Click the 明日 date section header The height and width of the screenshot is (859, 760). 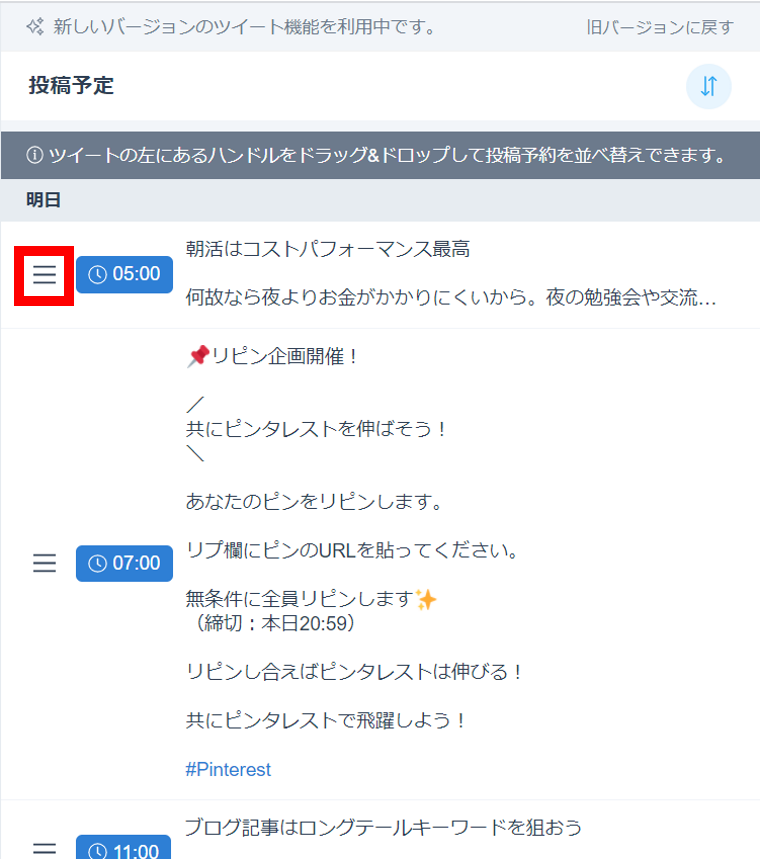44,200
